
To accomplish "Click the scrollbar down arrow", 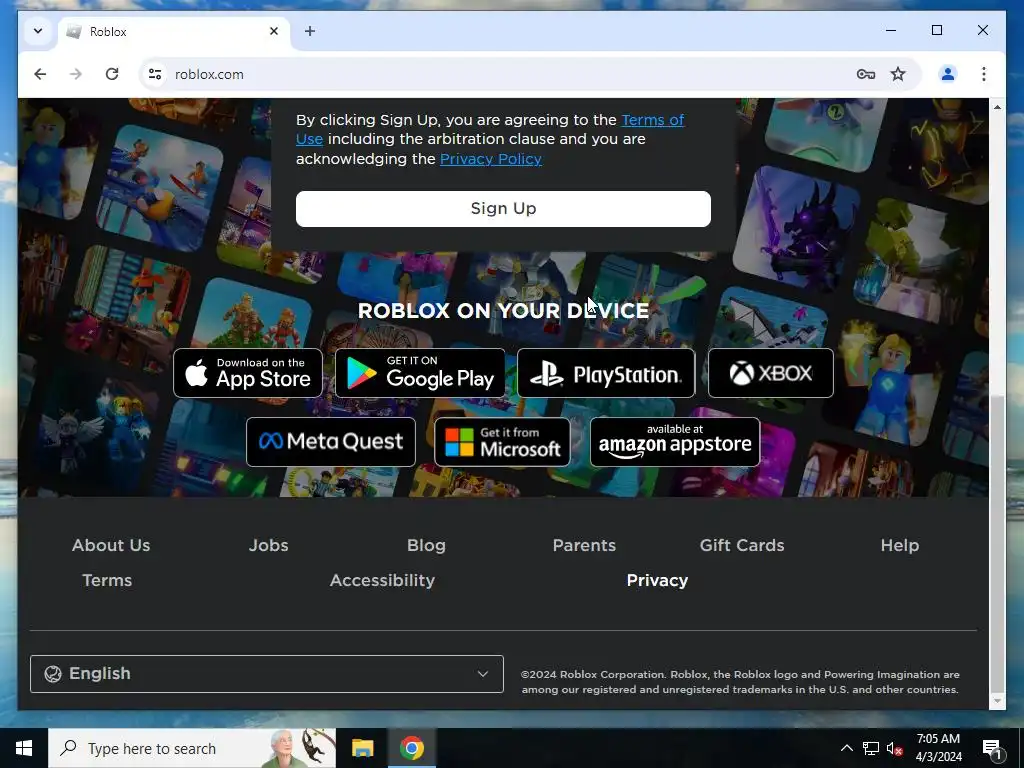I will (x=997, y=701).
